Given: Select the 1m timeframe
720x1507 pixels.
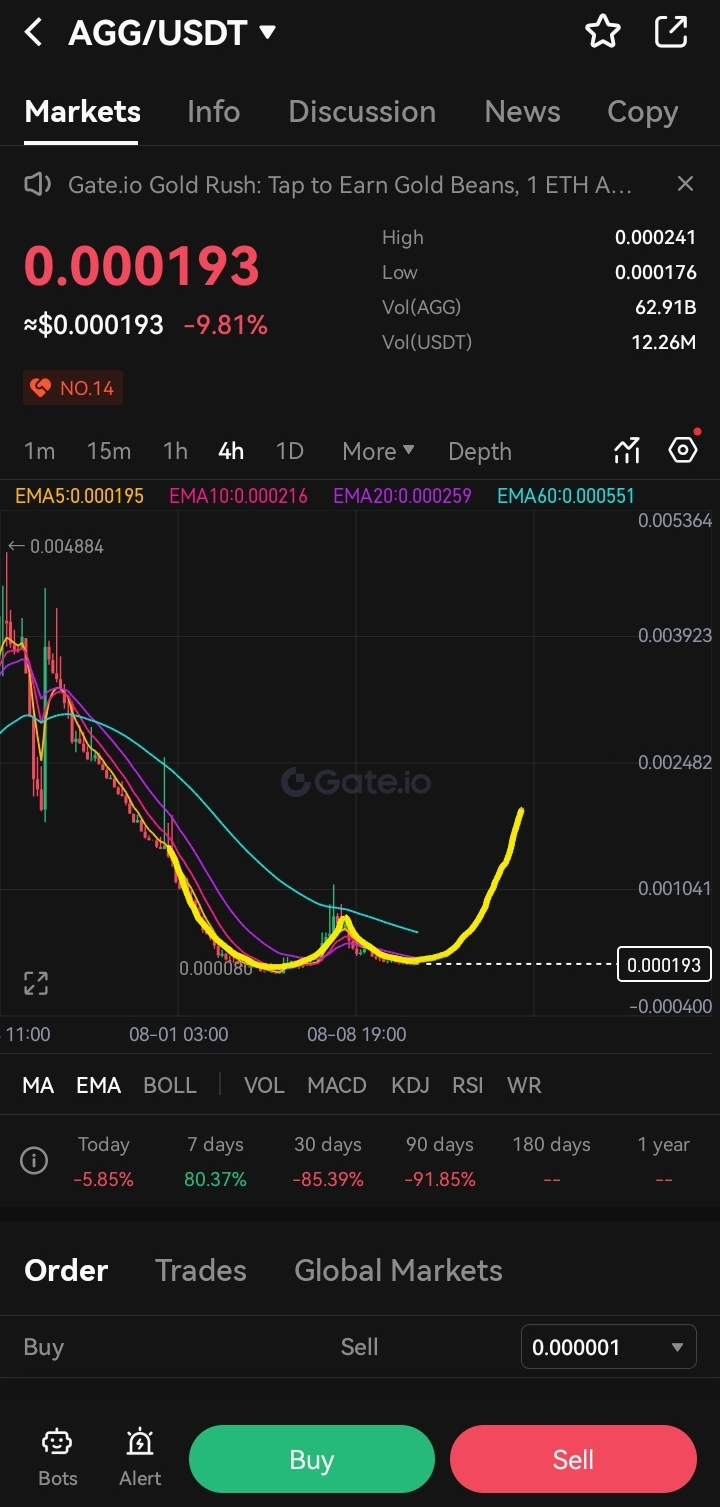Looking at the screenshot, I should tap(39, 451).
